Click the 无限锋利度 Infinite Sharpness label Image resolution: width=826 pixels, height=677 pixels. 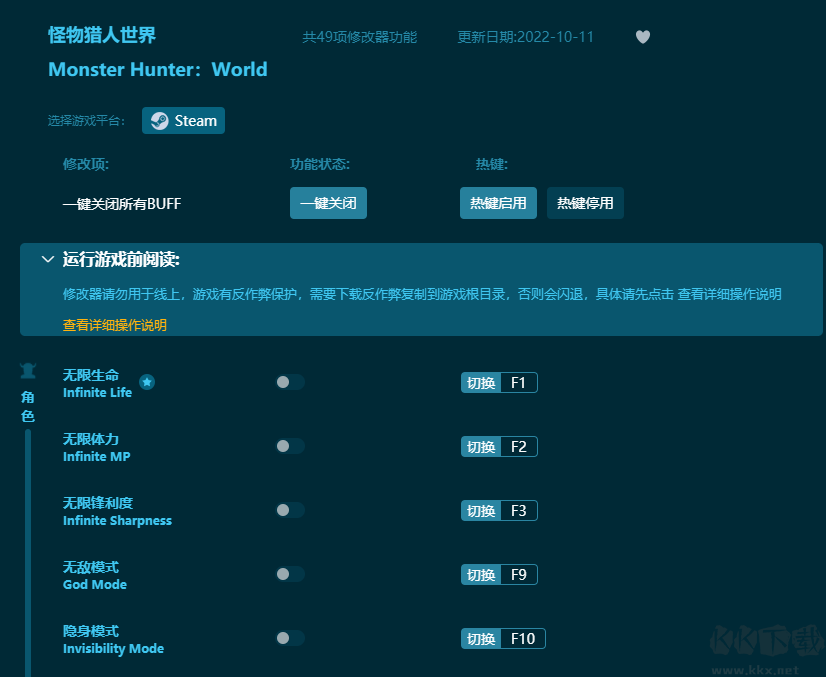coord(117,511)
